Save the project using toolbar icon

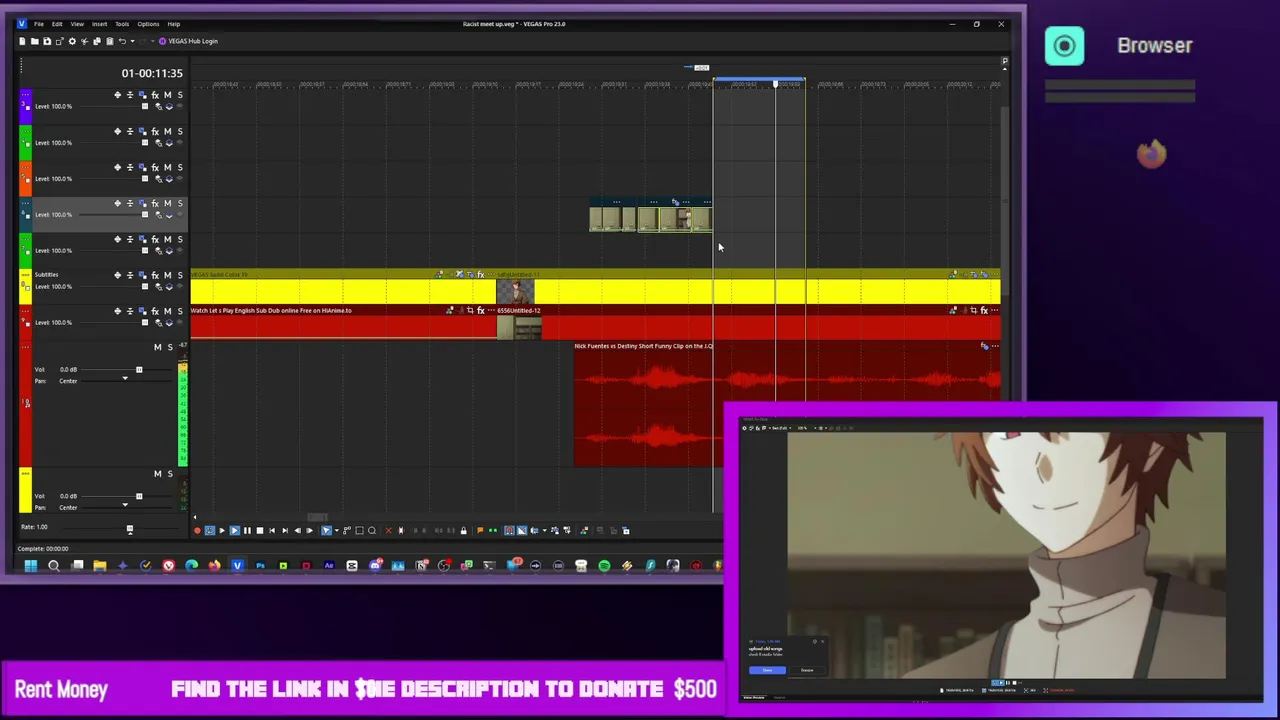(47, 41)
